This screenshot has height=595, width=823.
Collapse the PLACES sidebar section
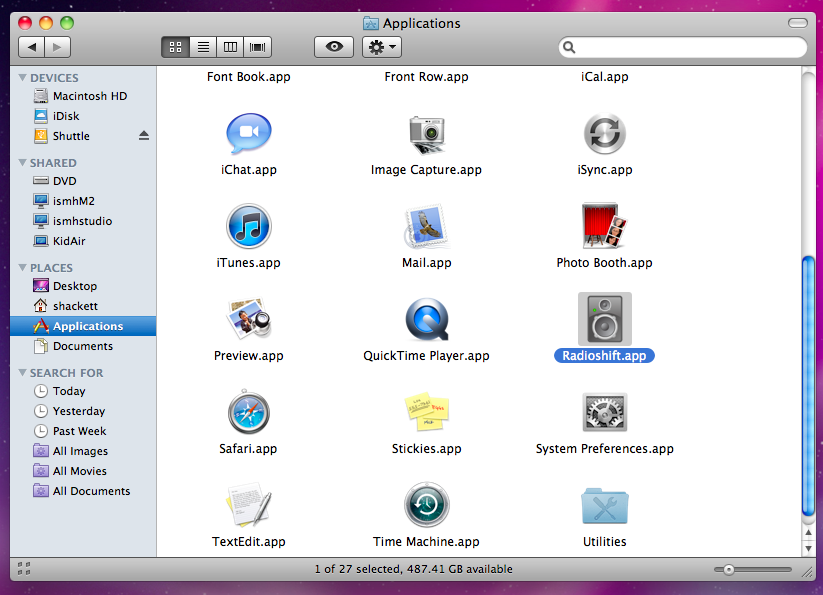23,268
